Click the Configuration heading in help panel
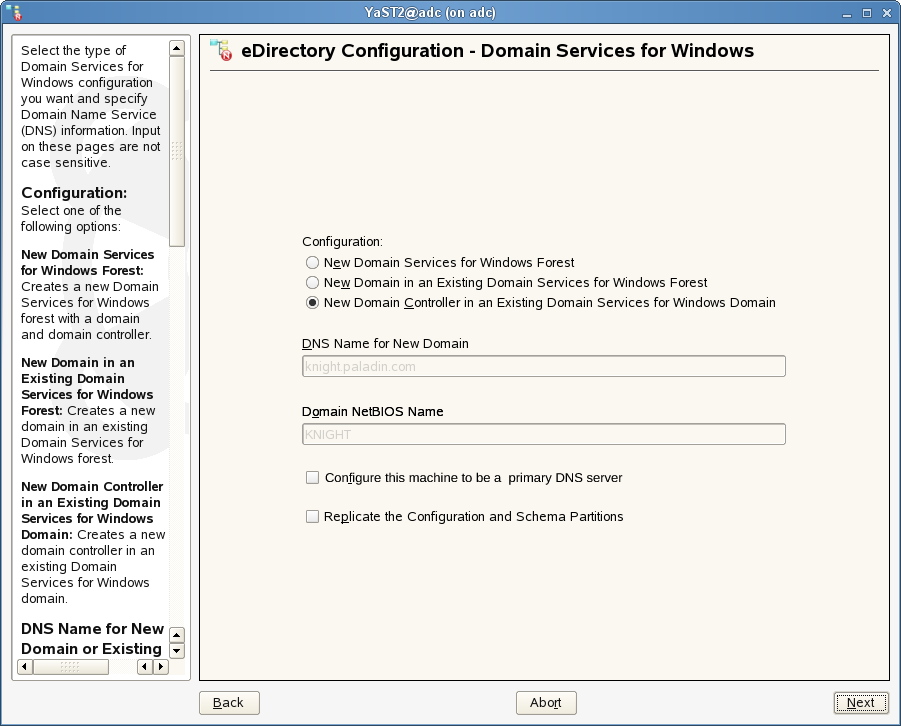The height and width of the screenshot is (726, 901). pyautogui.click(x=74, y=193)
